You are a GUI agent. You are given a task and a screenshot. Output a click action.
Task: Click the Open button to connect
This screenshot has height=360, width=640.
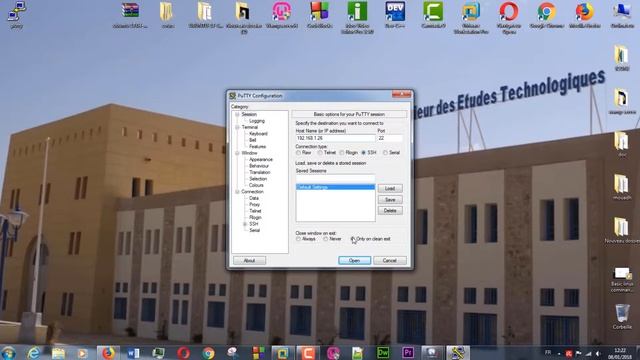pyautogui.click(x=354, y=260)
